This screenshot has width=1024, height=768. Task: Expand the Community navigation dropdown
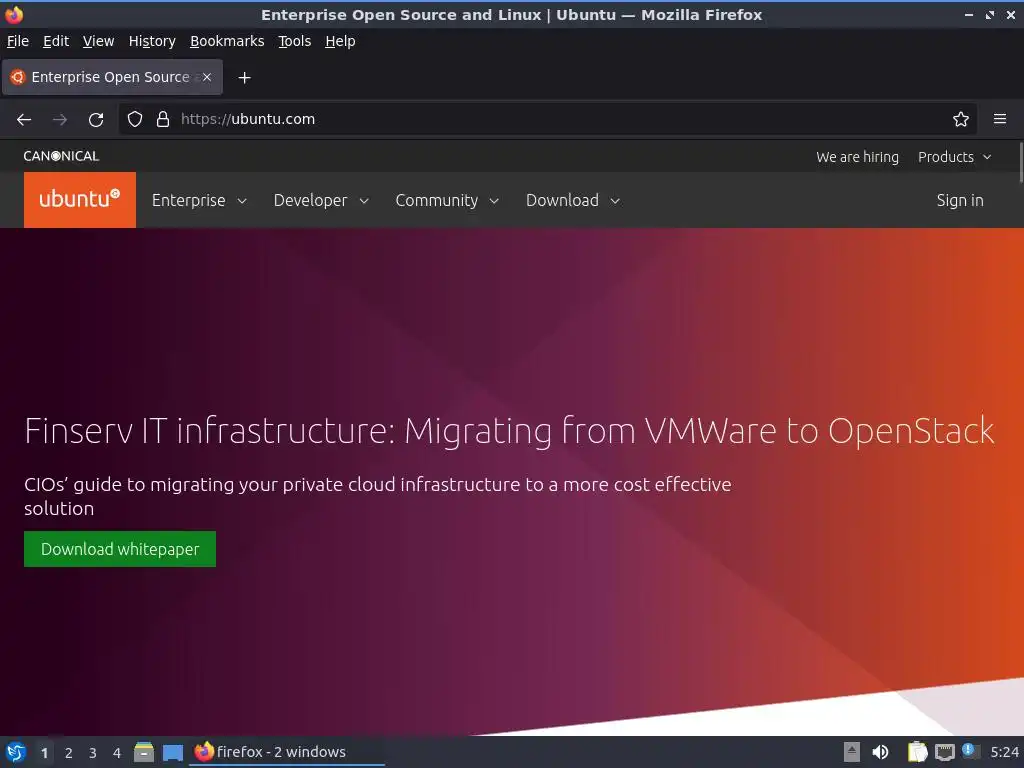[x=447, y=200]
